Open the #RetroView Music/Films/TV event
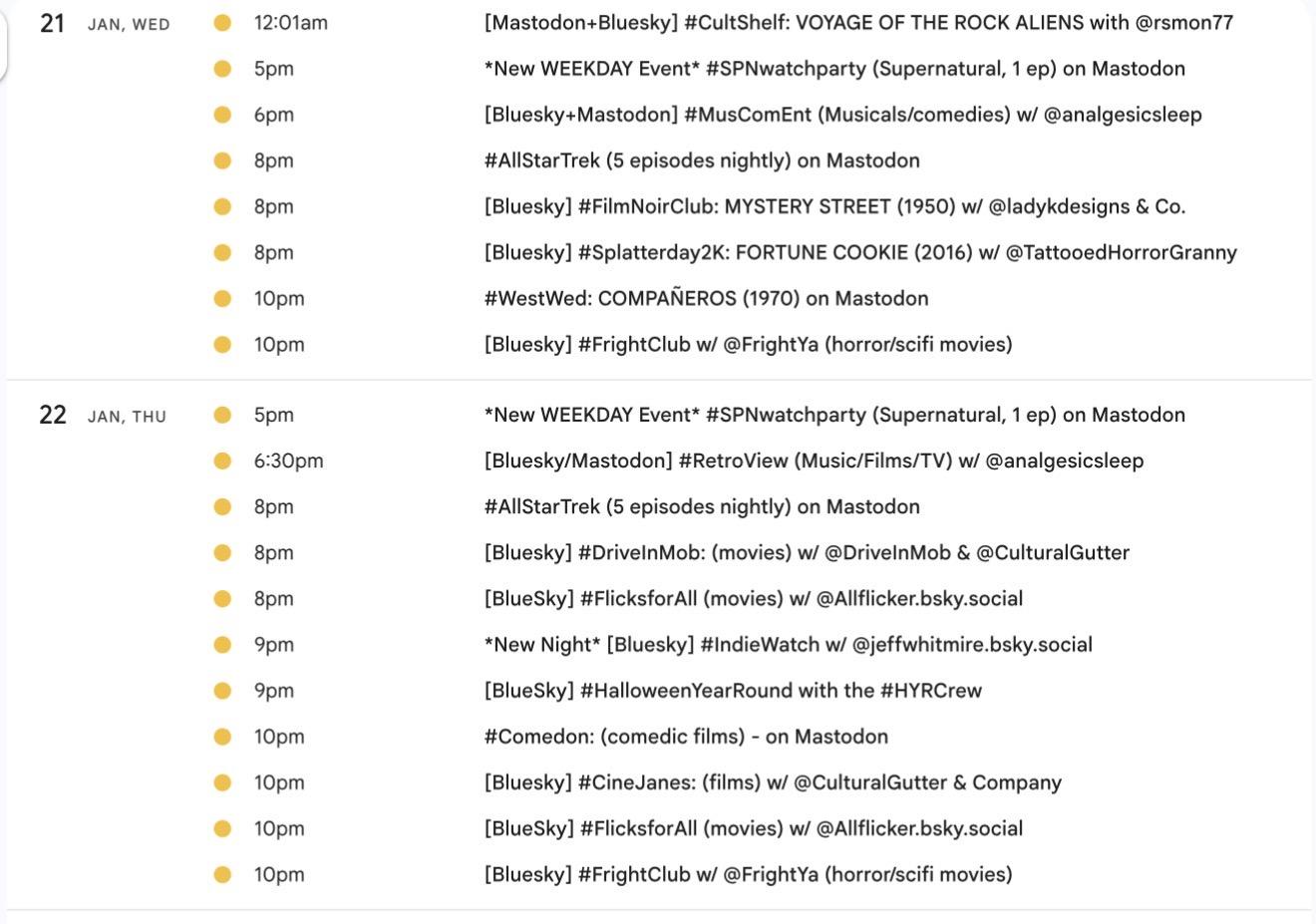This screenshot has height=924, width=1316. [814, 462]
